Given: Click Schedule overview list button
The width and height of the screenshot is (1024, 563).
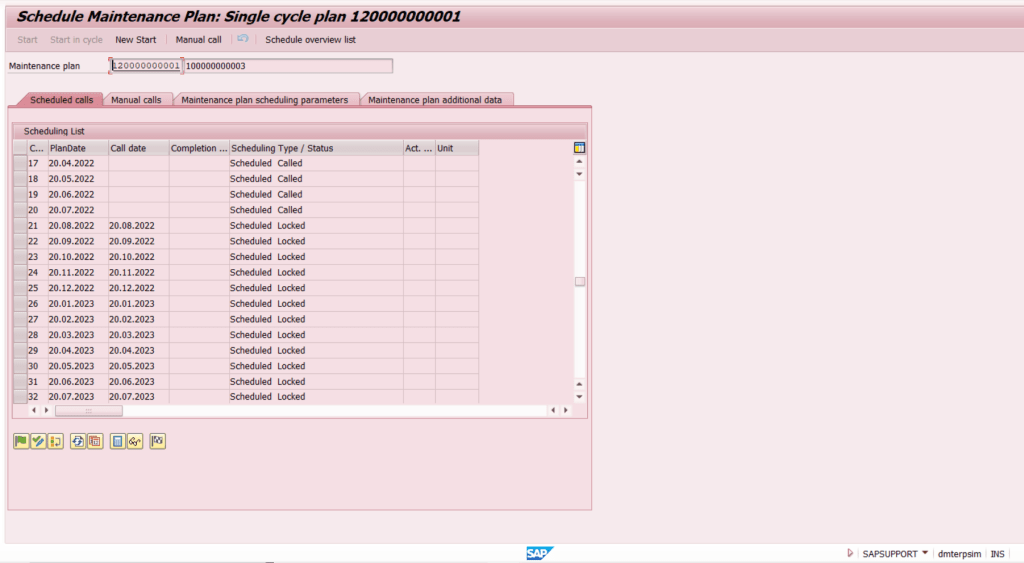Looking at the screenshot, I should [310, 40].
